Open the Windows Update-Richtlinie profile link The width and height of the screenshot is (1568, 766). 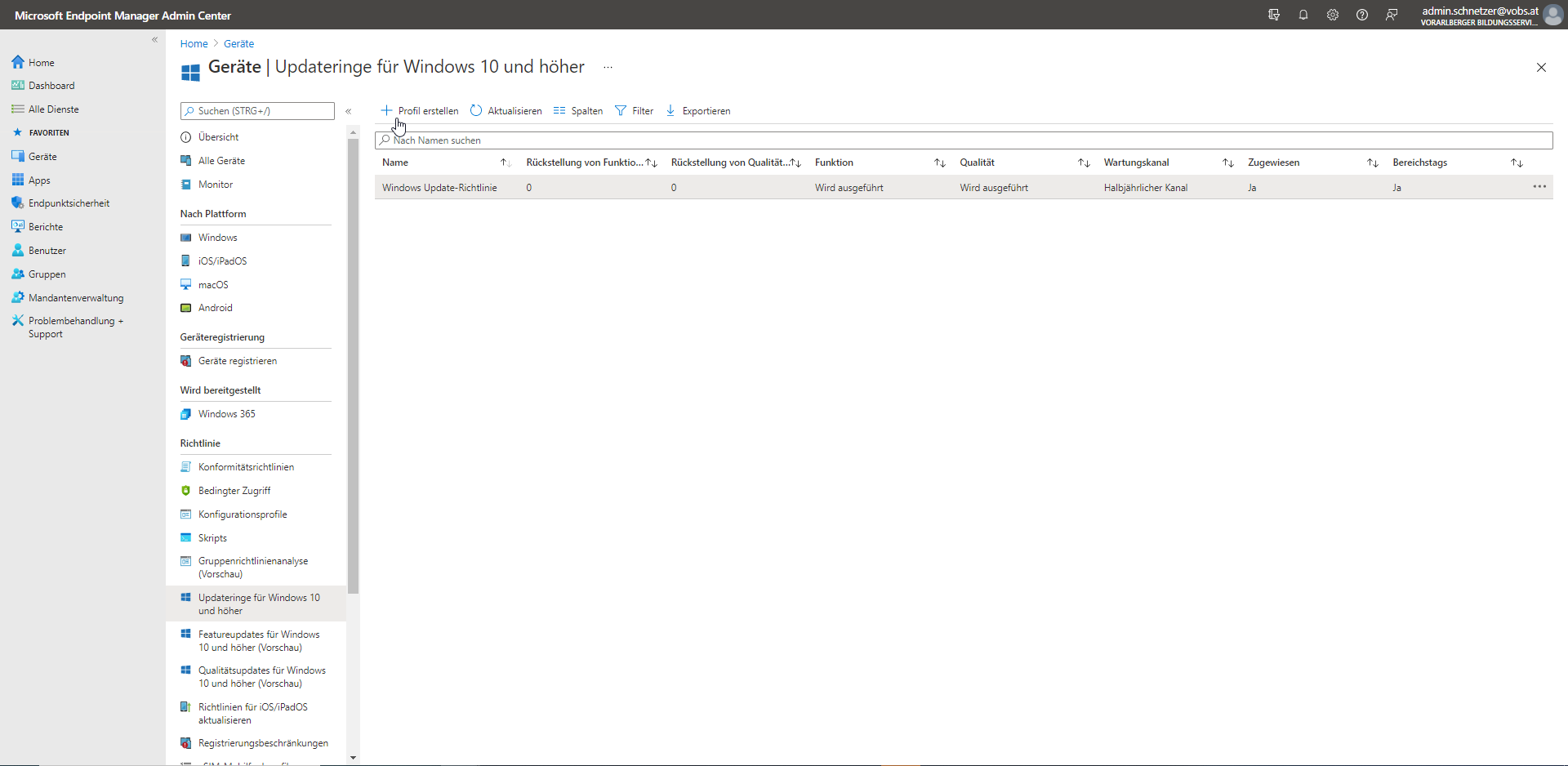pyautogui.click(x=439, y=188)
